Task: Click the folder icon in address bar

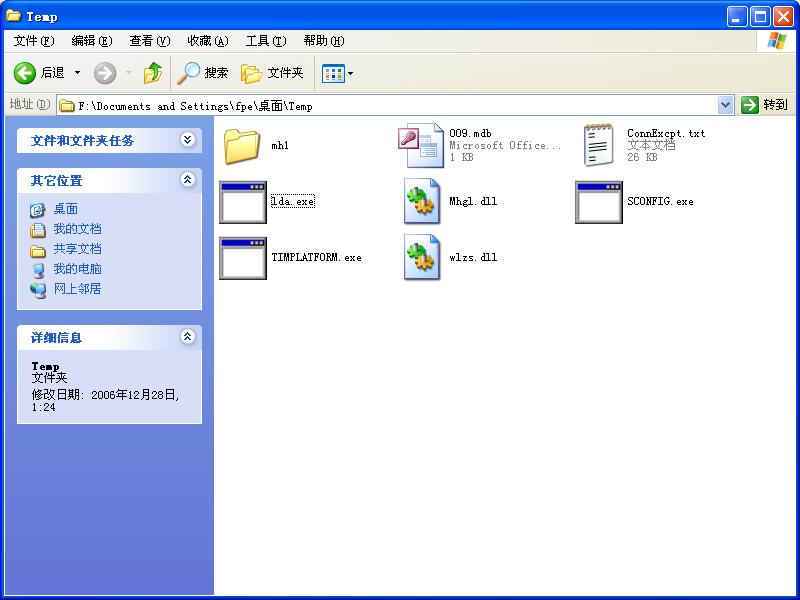Action: (67, 106)
